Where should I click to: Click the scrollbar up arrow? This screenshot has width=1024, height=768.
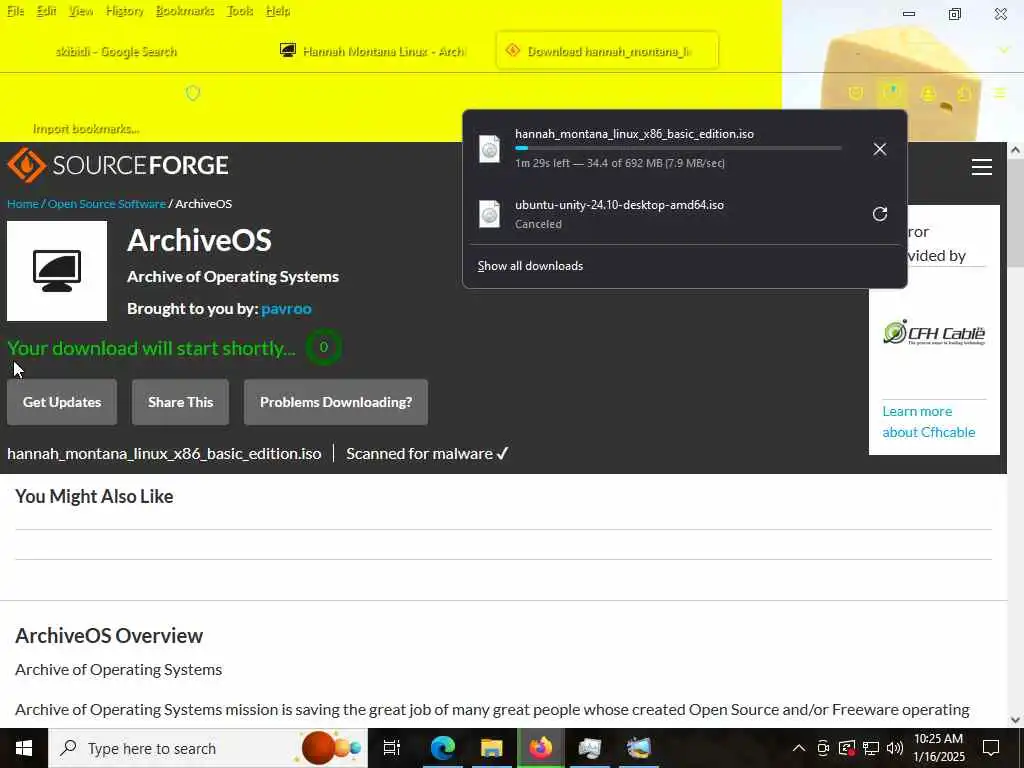1015,150
